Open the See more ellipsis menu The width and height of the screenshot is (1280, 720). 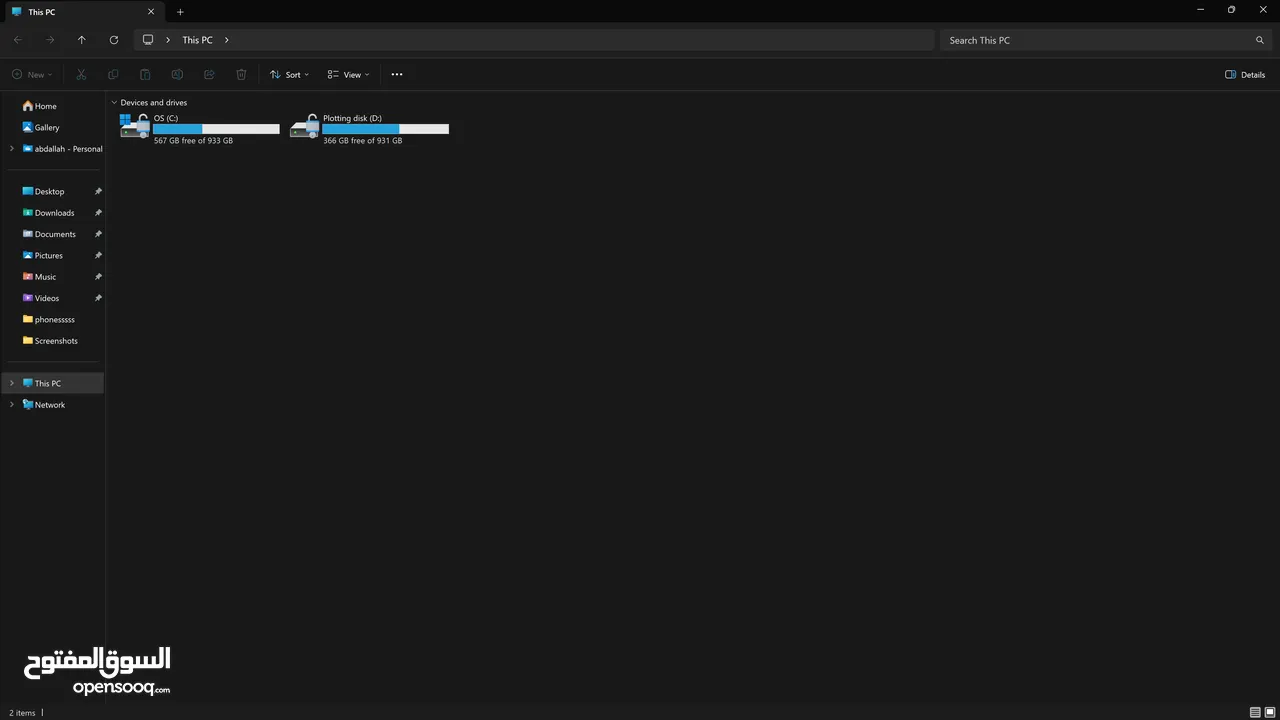(397, 74)
